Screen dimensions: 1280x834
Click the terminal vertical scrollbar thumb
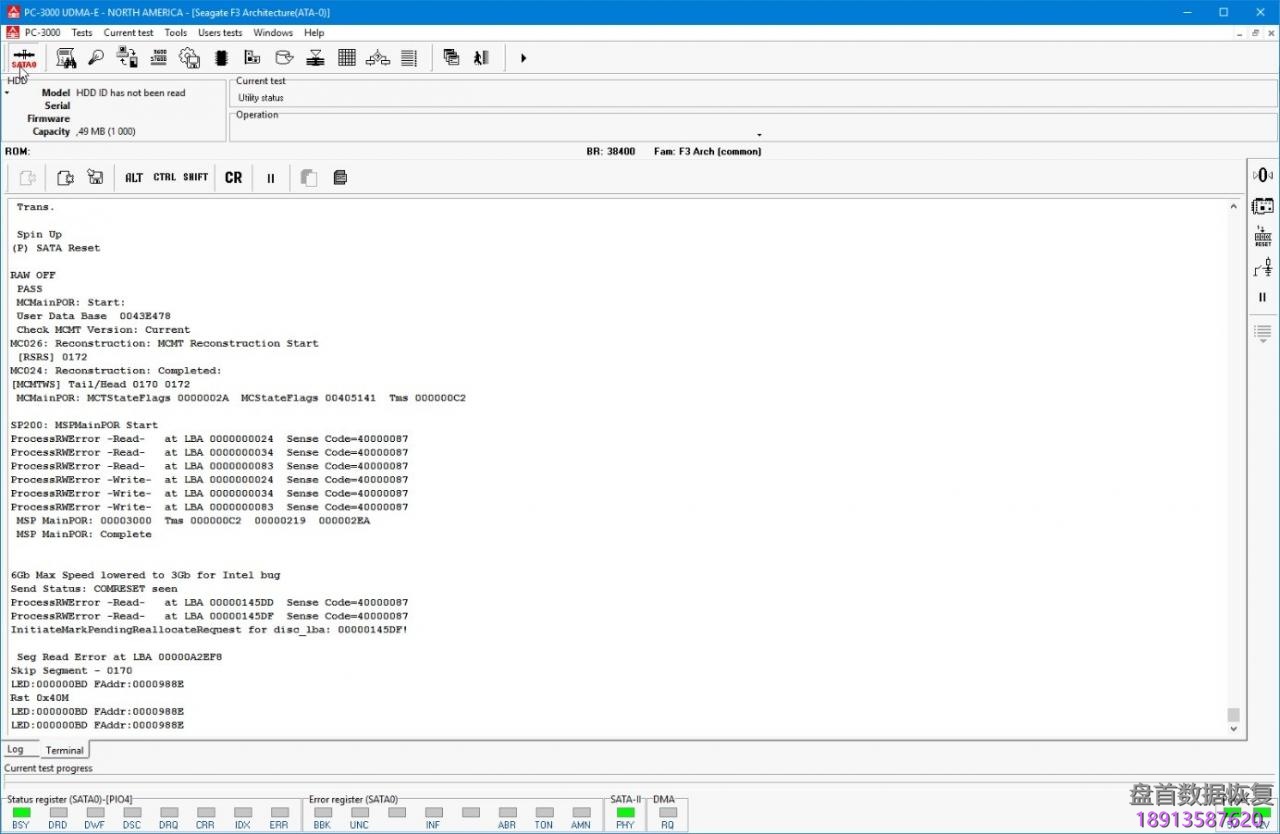point(1233,715)
